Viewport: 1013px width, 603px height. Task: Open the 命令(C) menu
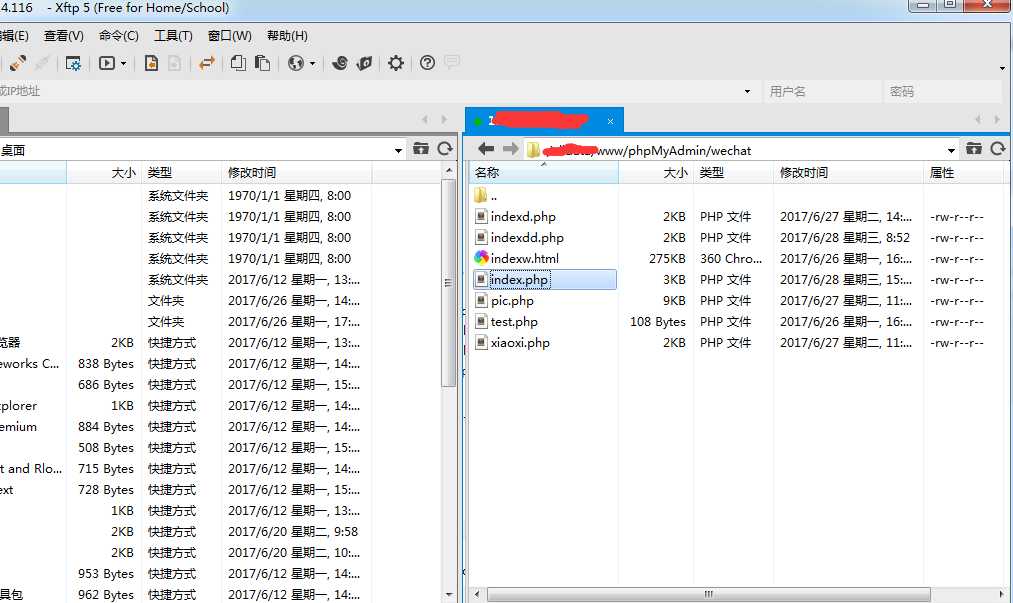(118, 36)
